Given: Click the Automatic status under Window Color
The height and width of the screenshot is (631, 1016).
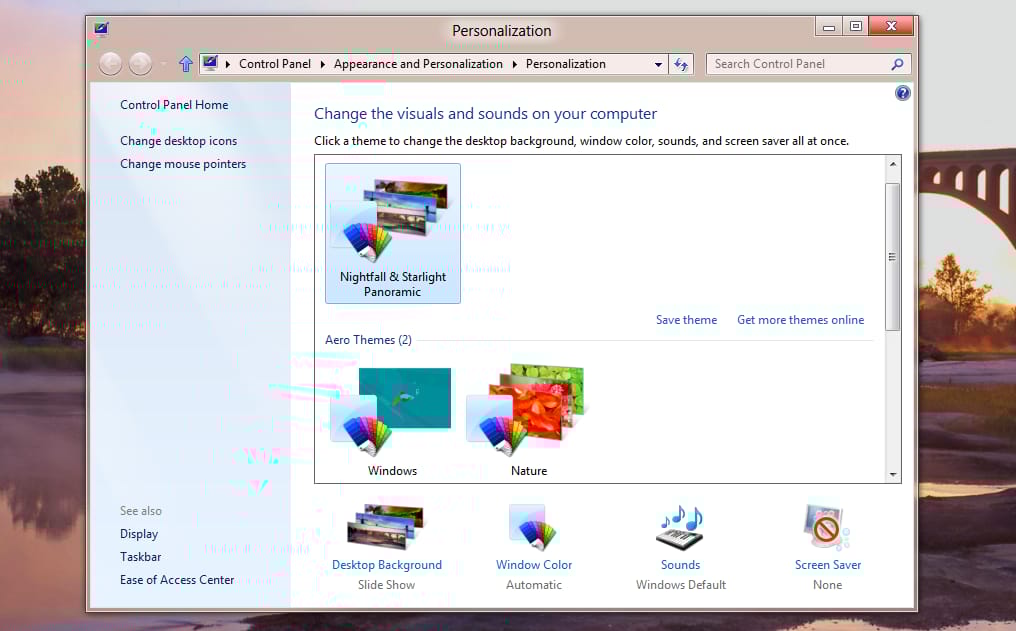Looking at the screenshot, I should 534,584.
